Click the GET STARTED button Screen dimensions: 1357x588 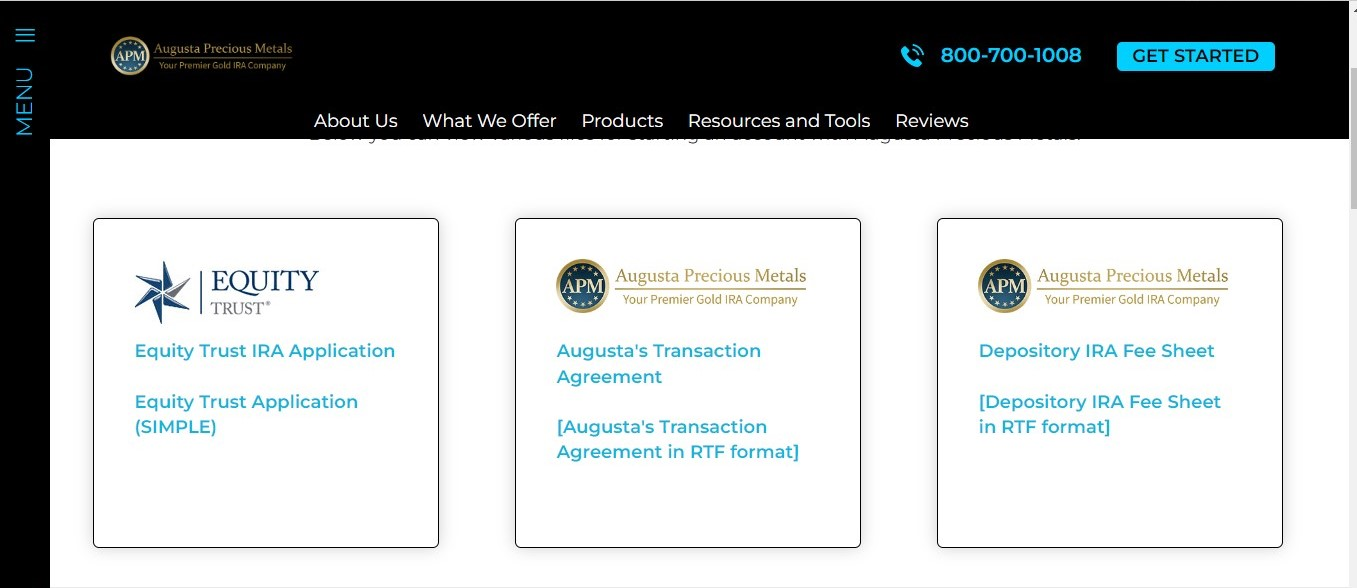(1195, 56)
